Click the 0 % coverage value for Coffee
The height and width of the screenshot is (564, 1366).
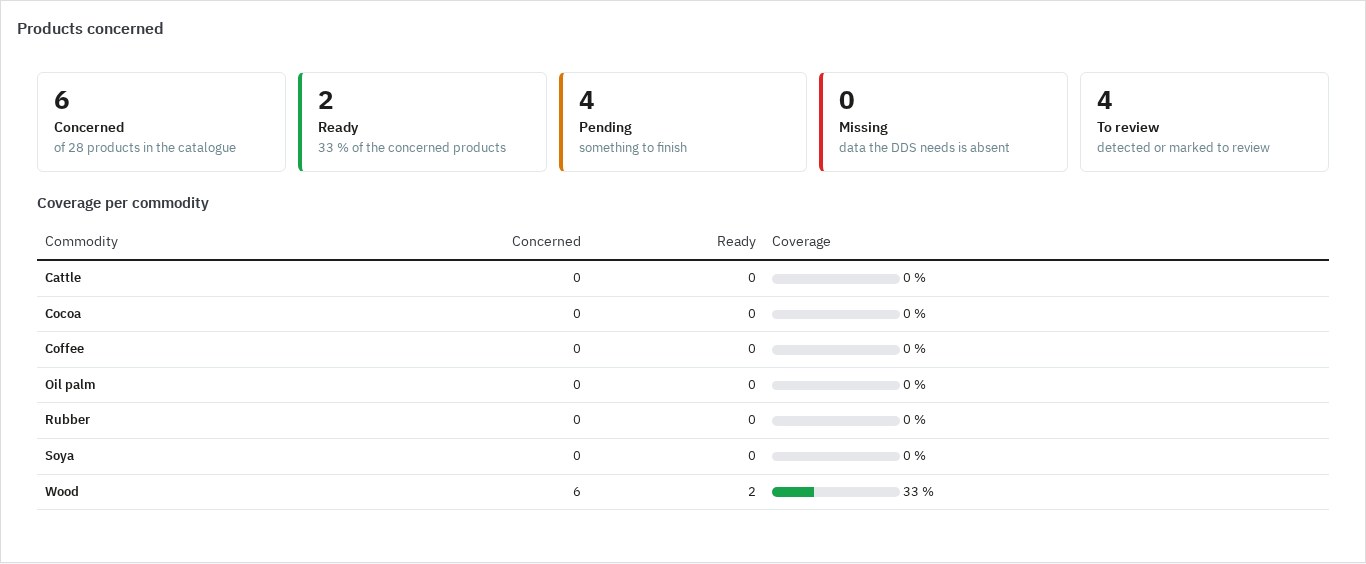pyautogui.click(x=914, y=349)
